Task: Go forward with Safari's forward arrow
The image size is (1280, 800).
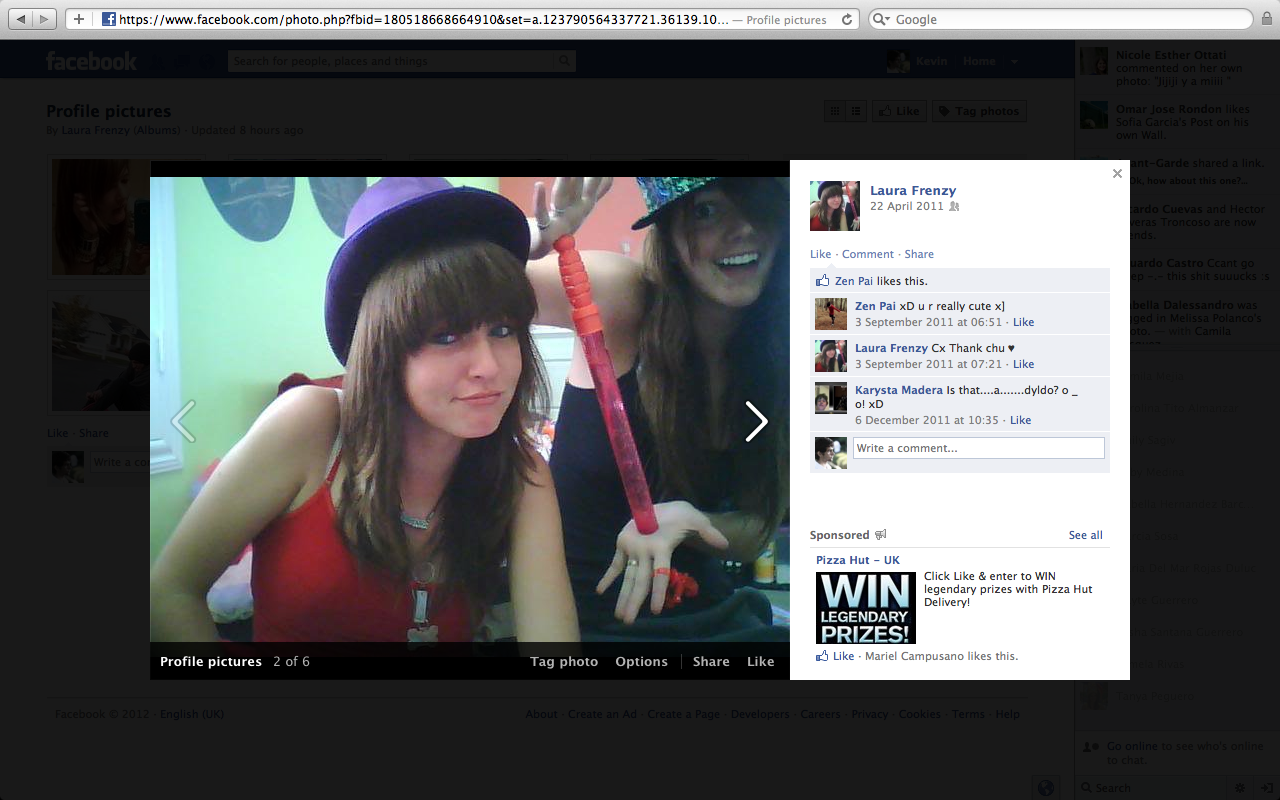Action: tap(45, 19)
